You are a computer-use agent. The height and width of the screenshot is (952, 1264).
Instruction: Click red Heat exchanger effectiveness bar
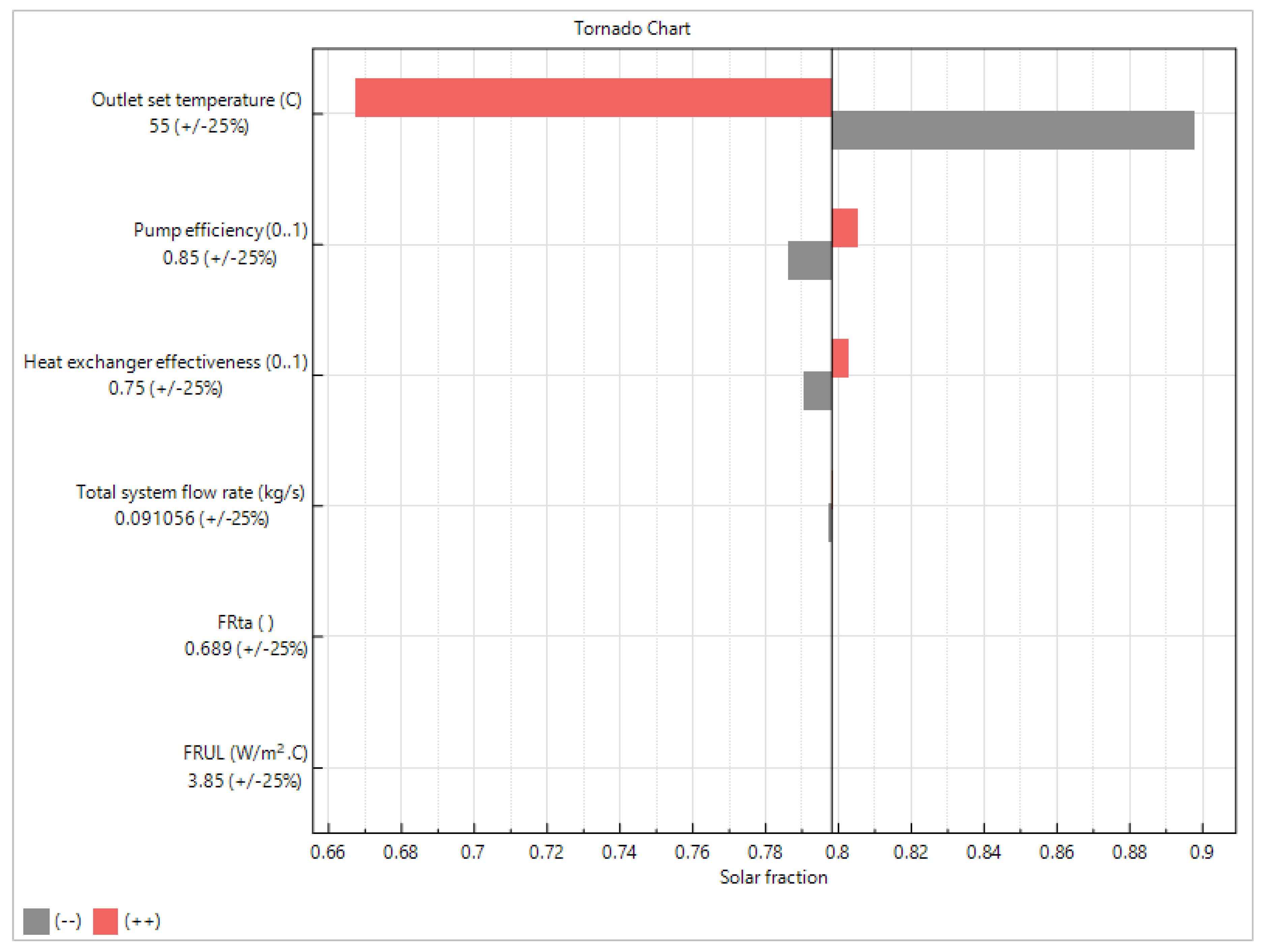coord(840,358)
